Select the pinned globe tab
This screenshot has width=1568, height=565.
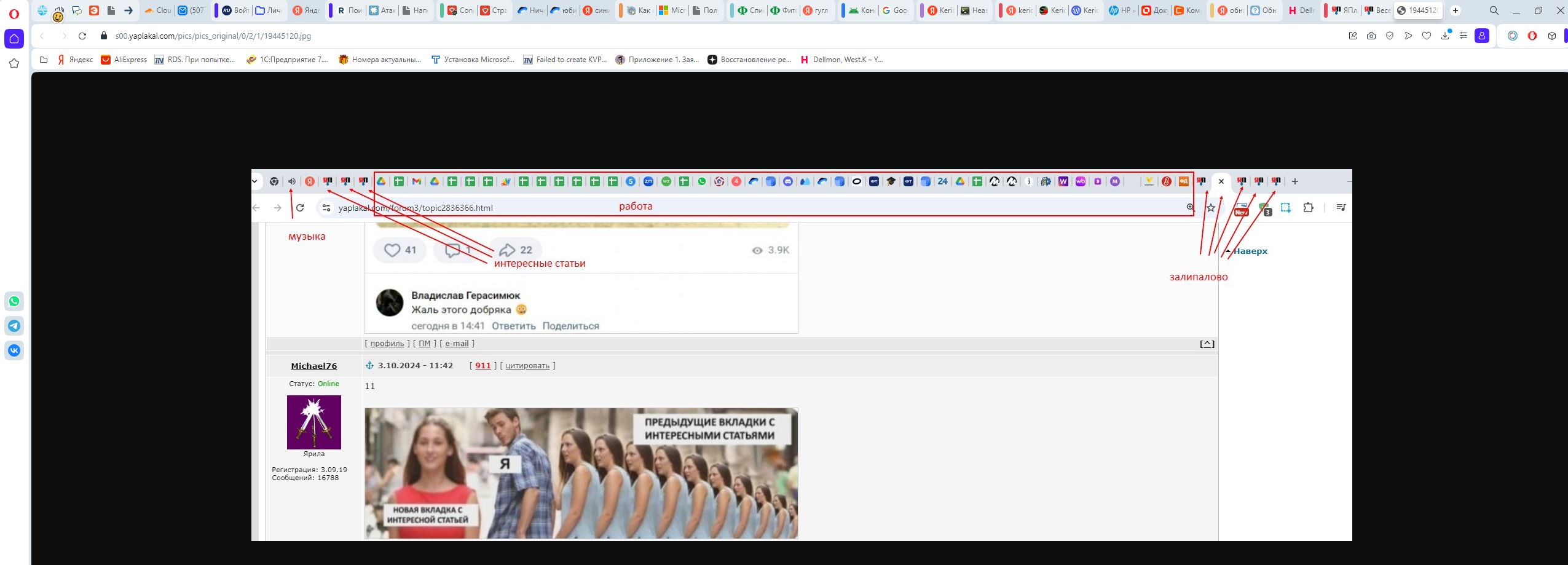pos(42,10)
